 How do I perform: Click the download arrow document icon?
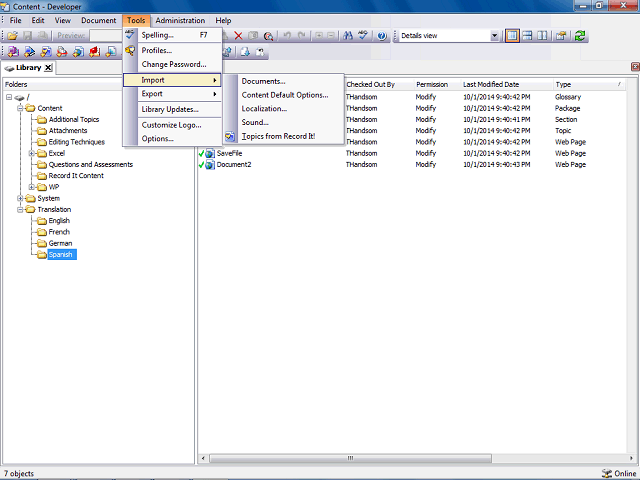pyautogui.click(x=245, y=51)
